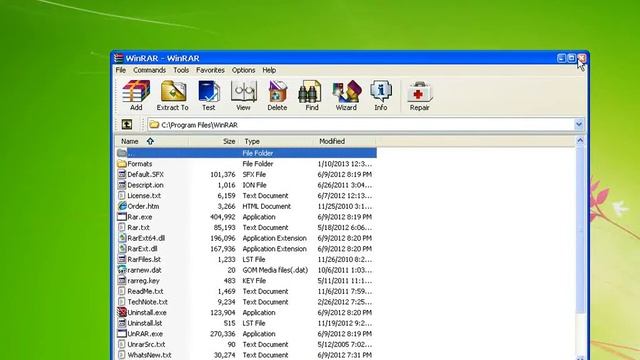Viewport: 640px width, 360px height.
Task: Select the Default.SFX file
Action: [145, 174]
